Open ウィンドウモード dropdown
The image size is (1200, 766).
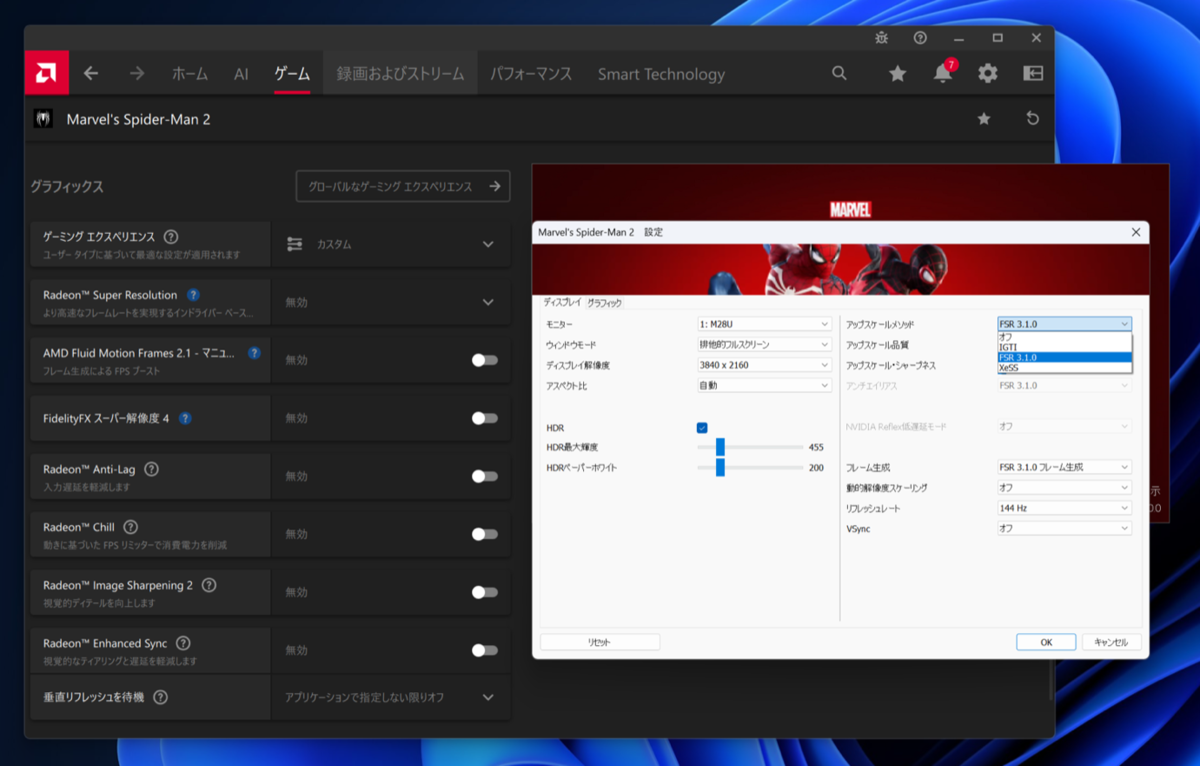(764, 344)
